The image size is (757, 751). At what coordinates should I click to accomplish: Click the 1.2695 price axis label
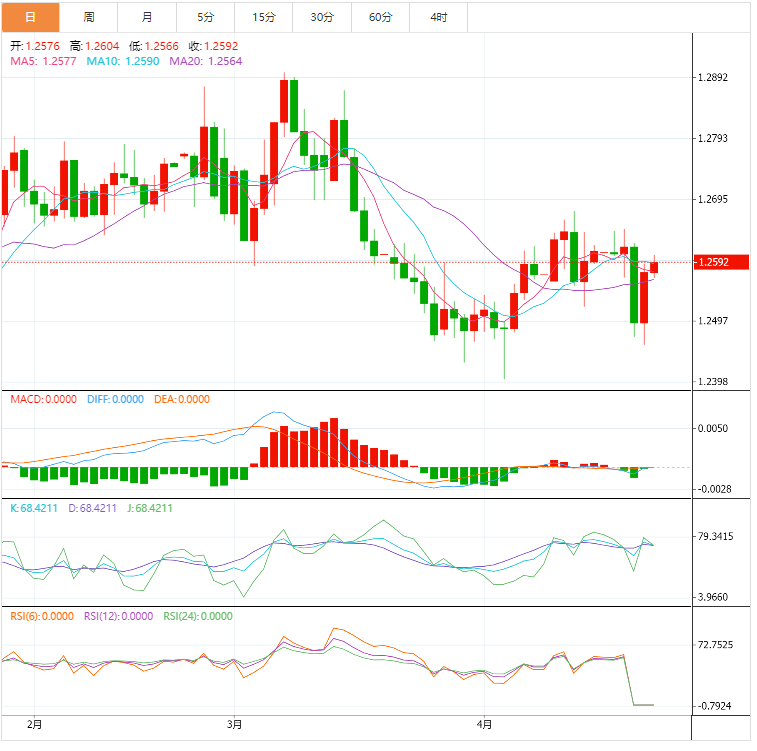point(713,199)
